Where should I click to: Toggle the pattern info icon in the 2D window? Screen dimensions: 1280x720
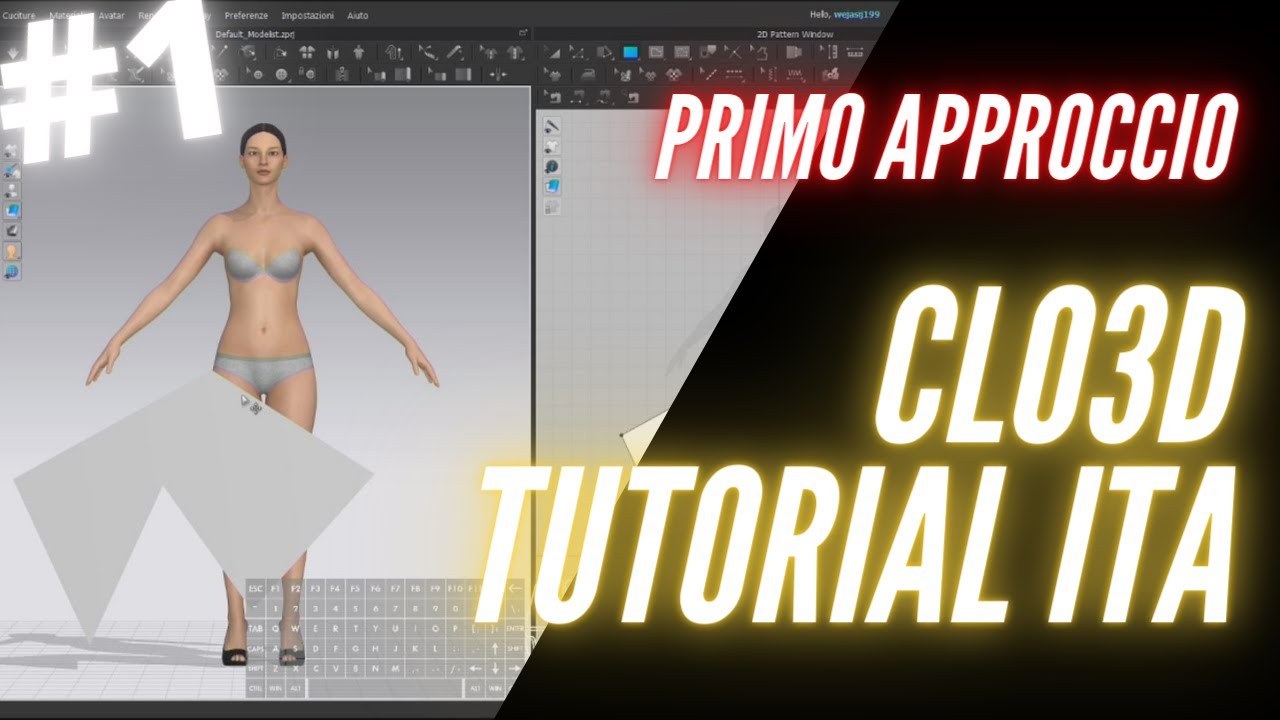[552, 166]
